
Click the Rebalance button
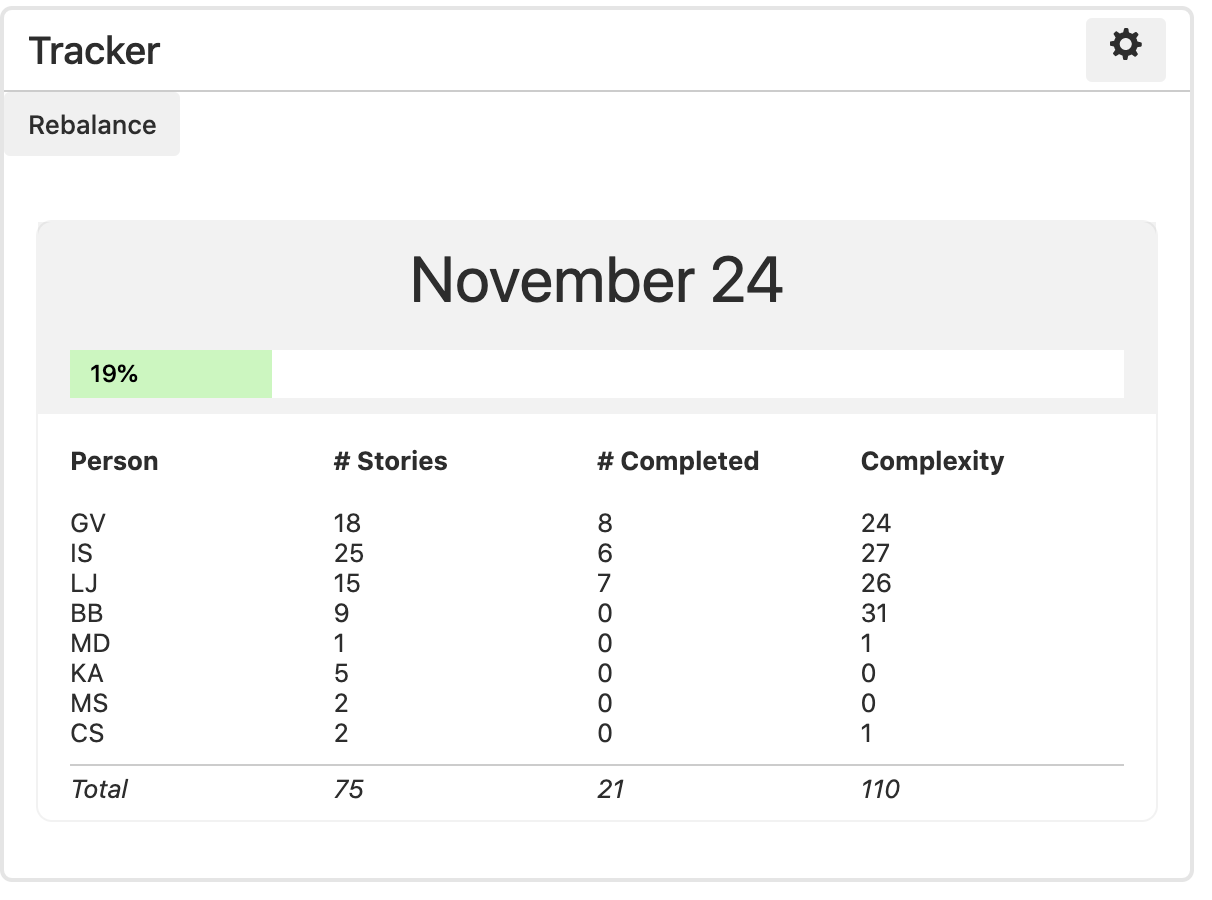click(x=93, y=124)
